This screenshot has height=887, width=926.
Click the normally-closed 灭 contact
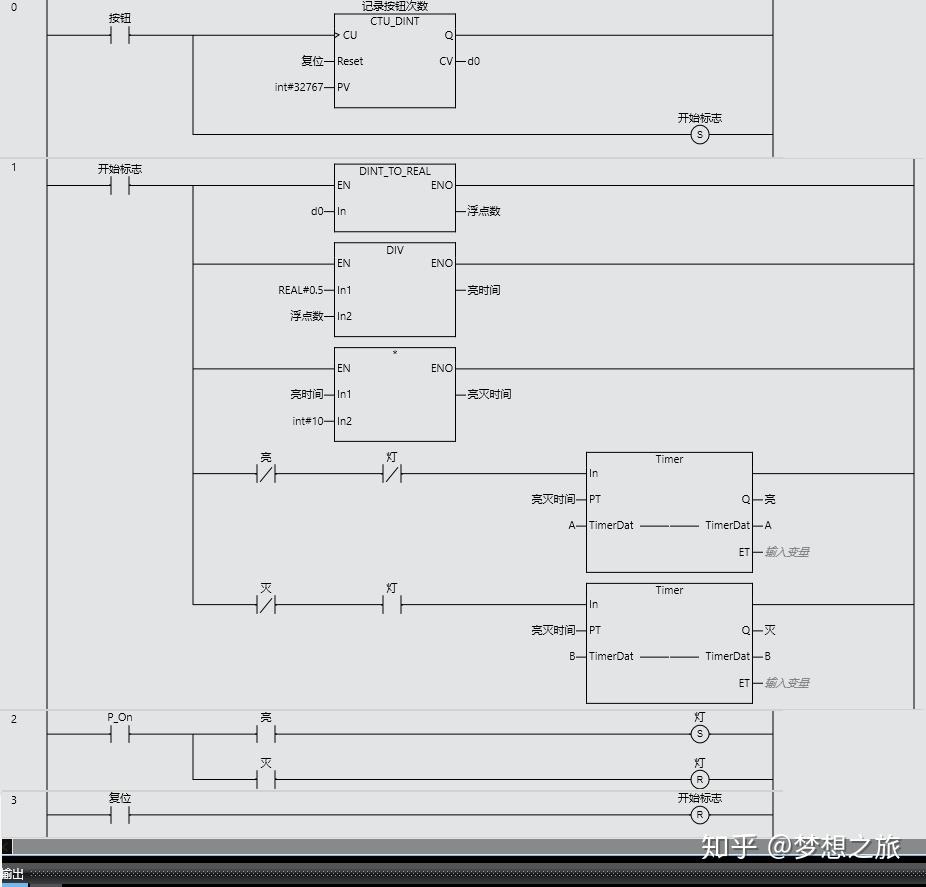coord(266,605)
